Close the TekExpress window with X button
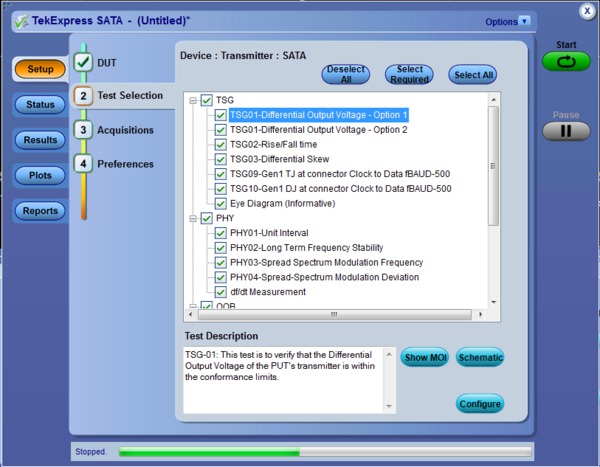 point(587,11)
